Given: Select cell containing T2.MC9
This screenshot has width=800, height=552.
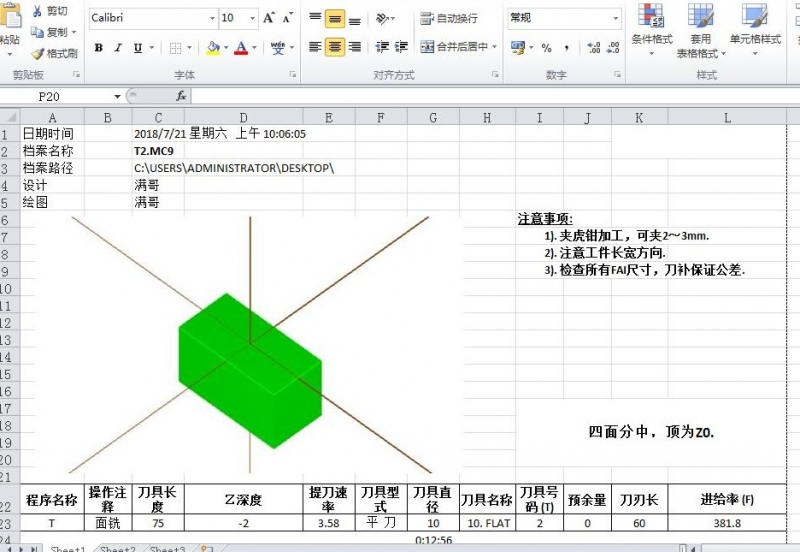Looking at the screenshot, I should tap(158, 151).
